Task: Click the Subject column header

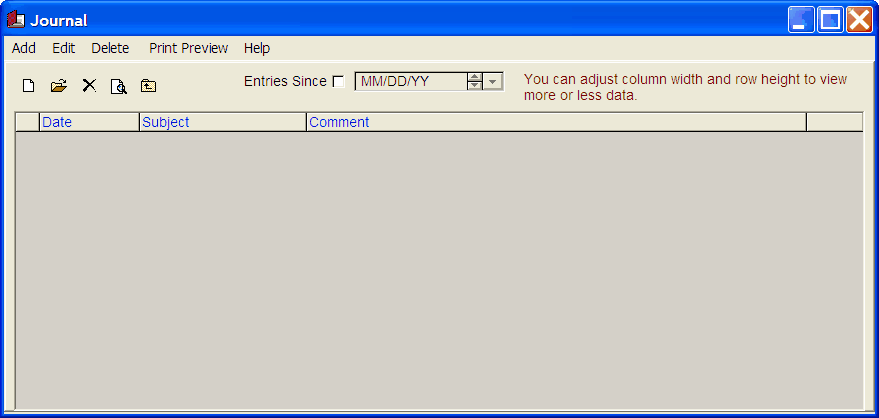Action: tap(223, 122)
